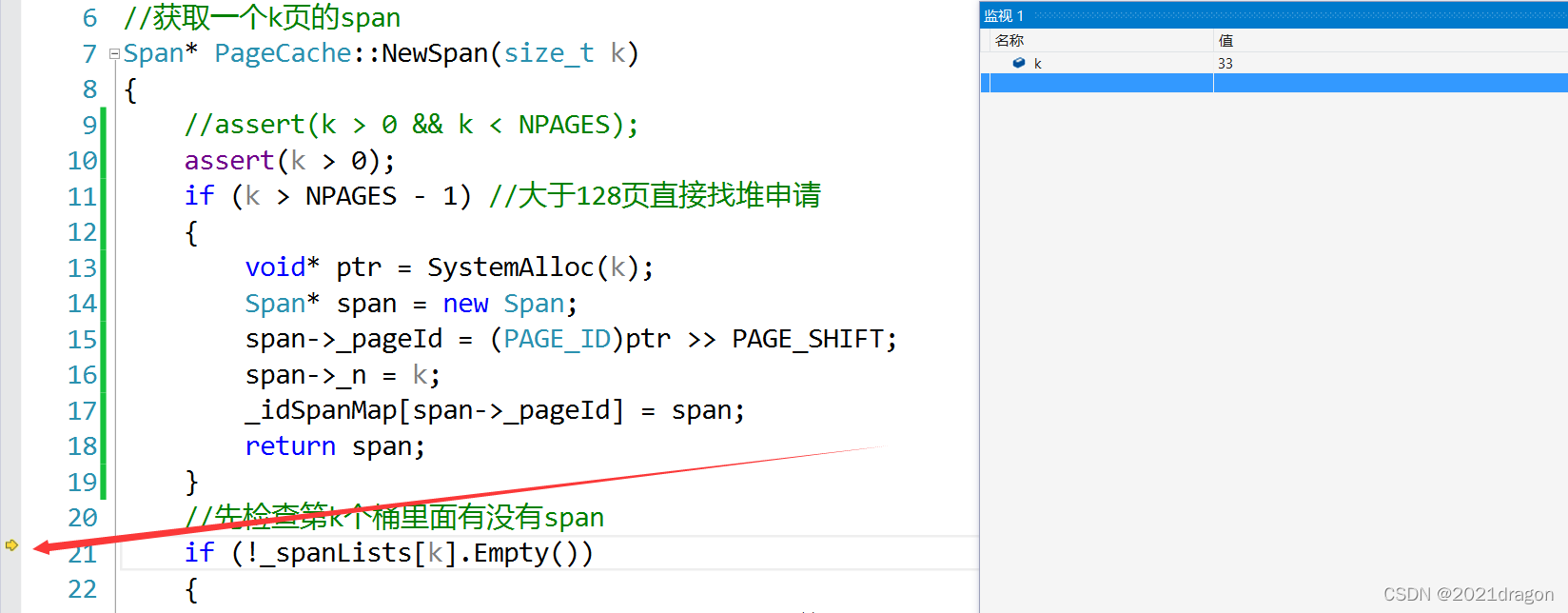Click line number 21 in the gutter

[x=83, y=554]
